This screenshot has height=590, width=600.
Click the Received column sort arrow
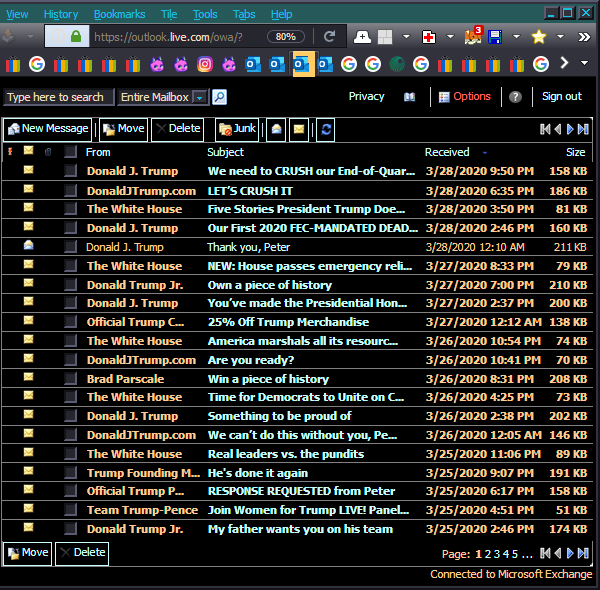485,153
